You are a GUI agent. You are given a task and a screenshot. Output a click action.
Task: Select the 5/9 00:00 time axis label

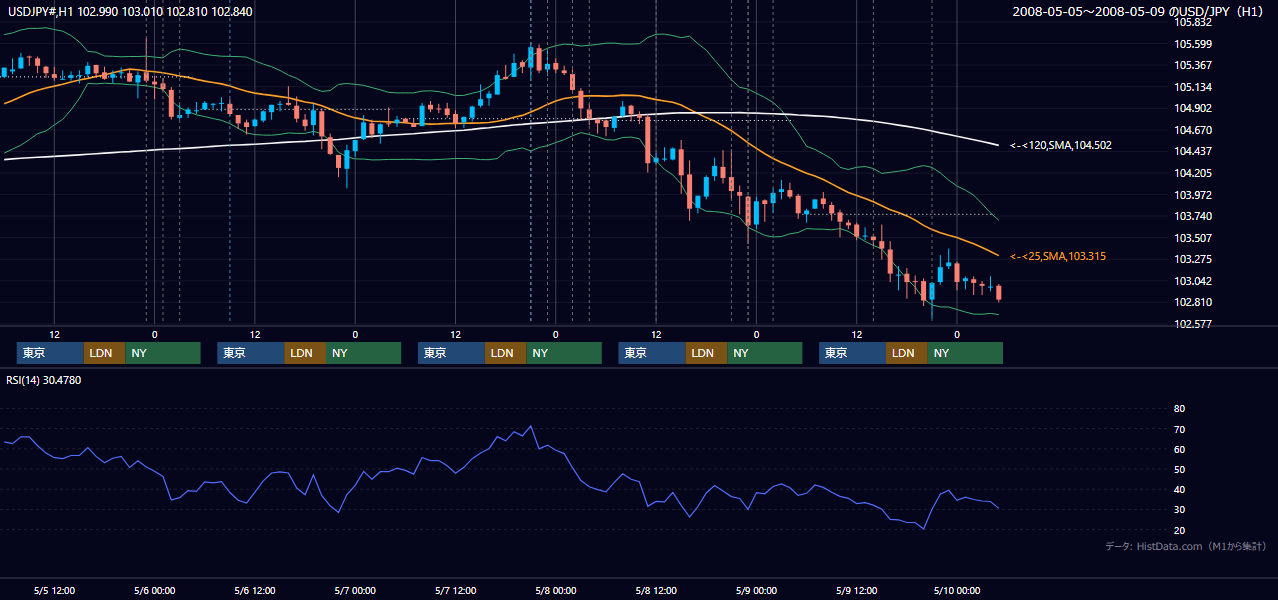coord(756,590)
